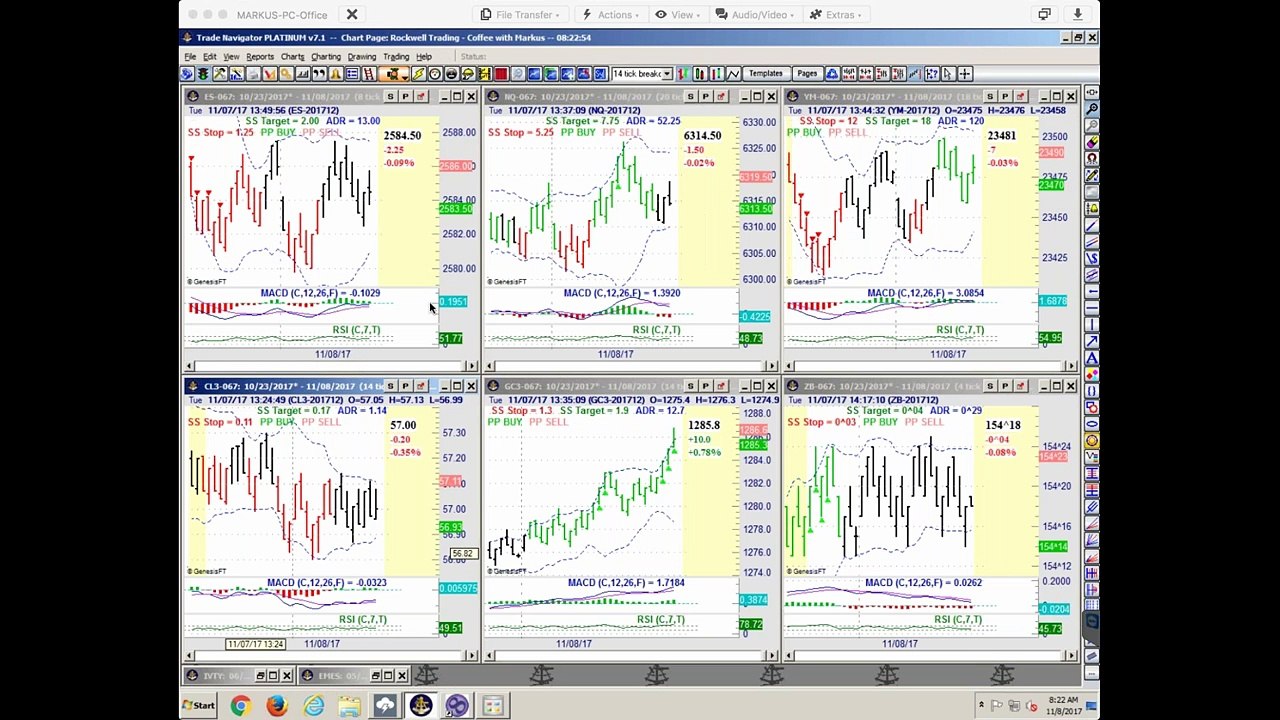Open the Trading menu
The image size is (1280, 720).
click(395, 57)
